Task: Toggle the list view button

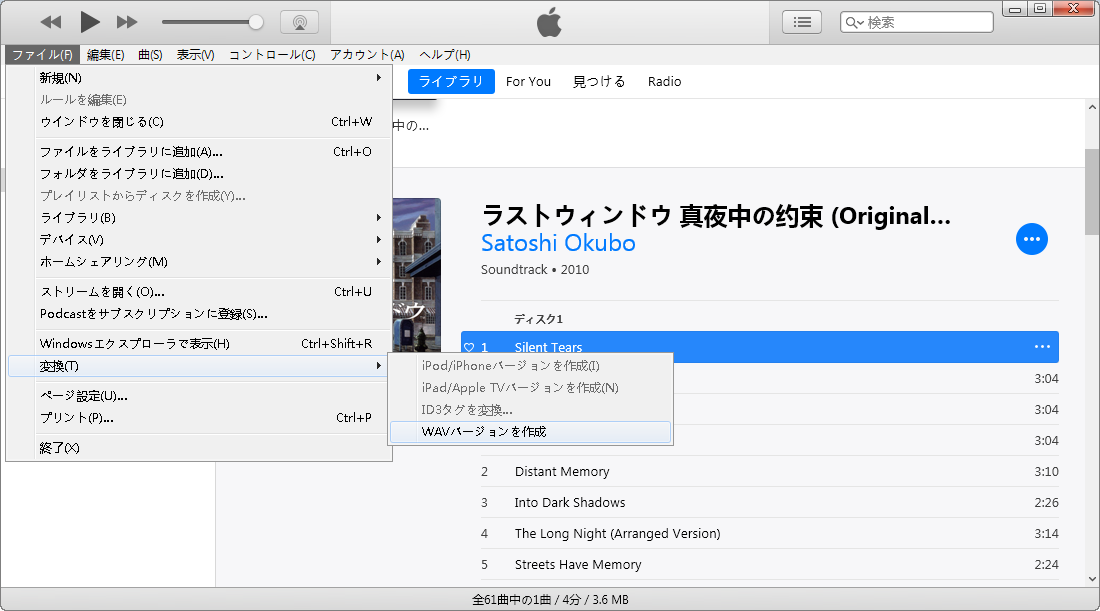Action: click(802, 22)
